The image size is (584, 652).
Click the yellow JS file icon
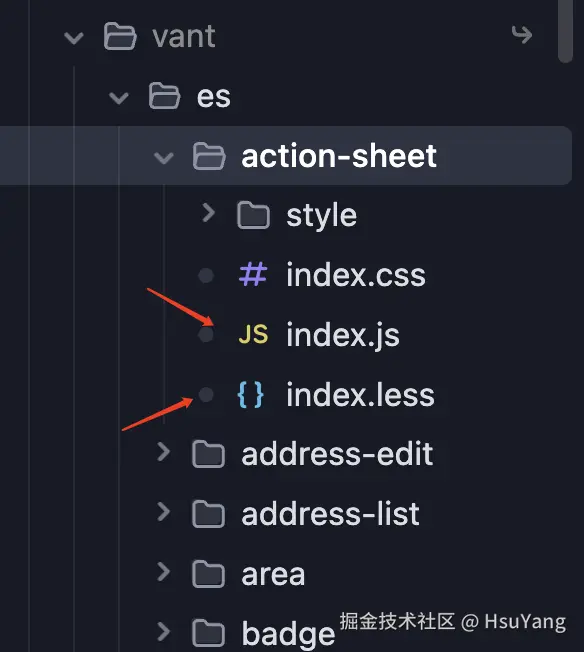[253, 335]
